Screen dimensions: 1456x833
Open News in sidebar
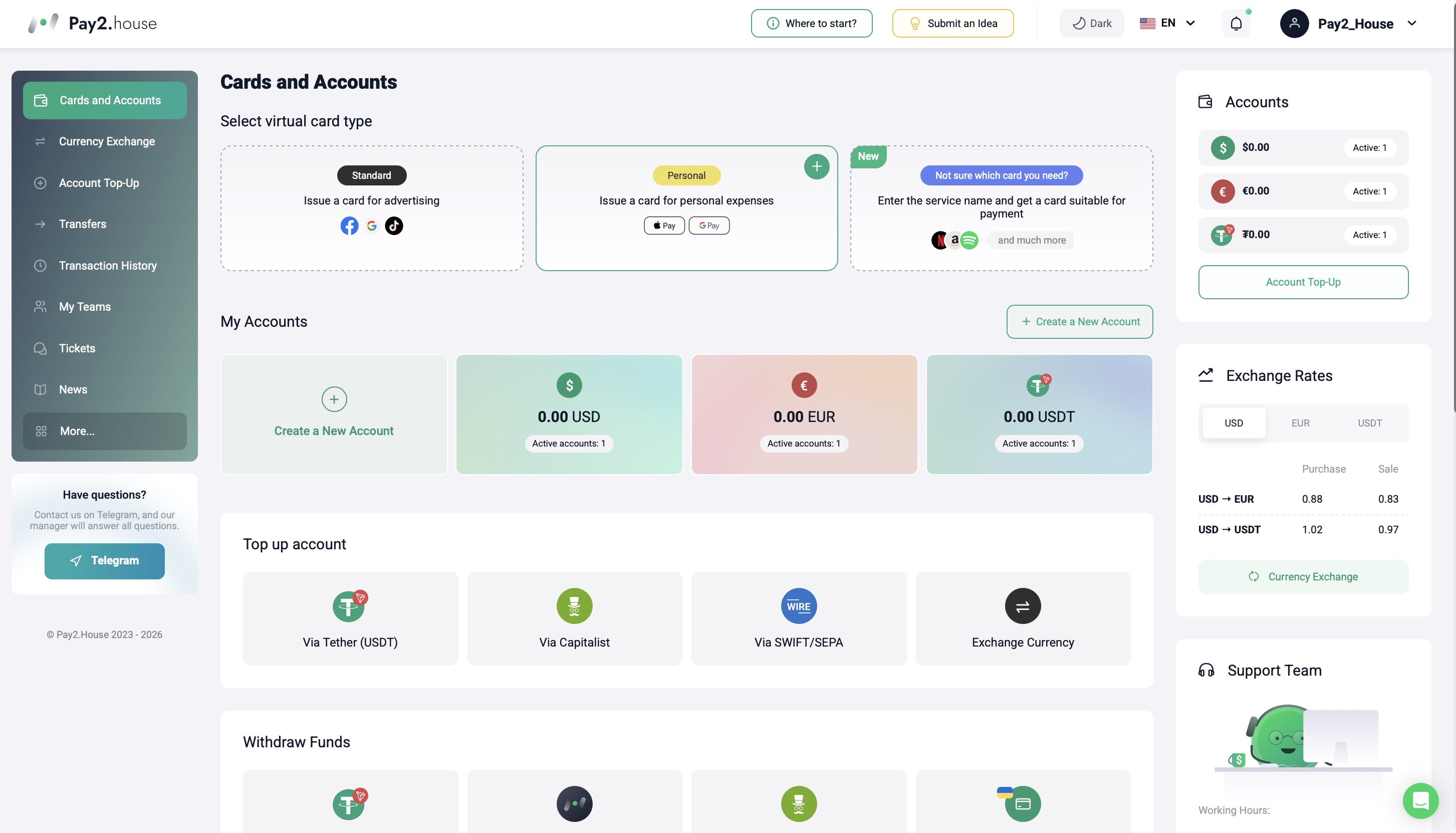point(105,389)
